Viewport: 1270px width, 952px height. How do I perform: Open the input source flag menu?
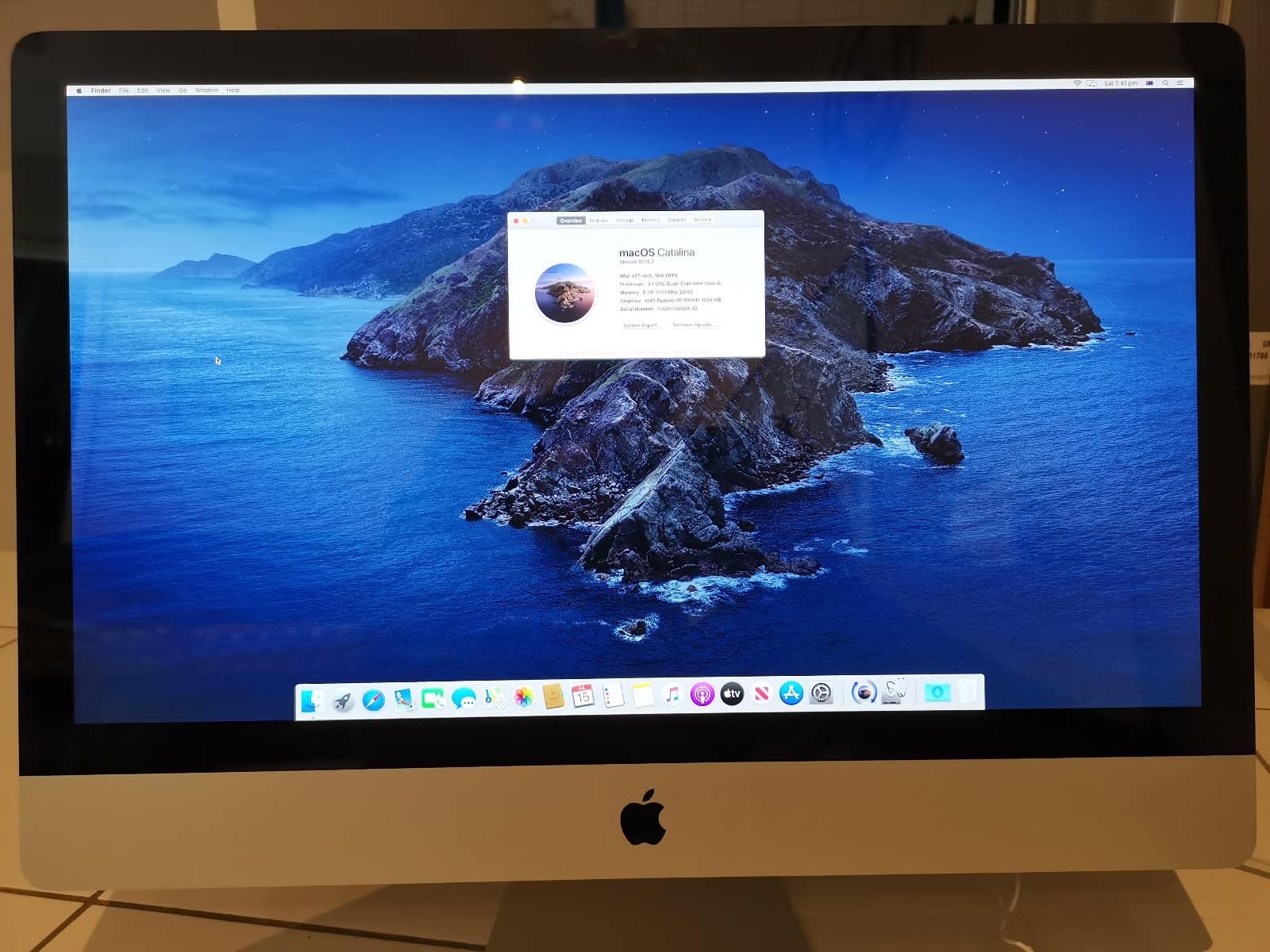coord(1149,83)
